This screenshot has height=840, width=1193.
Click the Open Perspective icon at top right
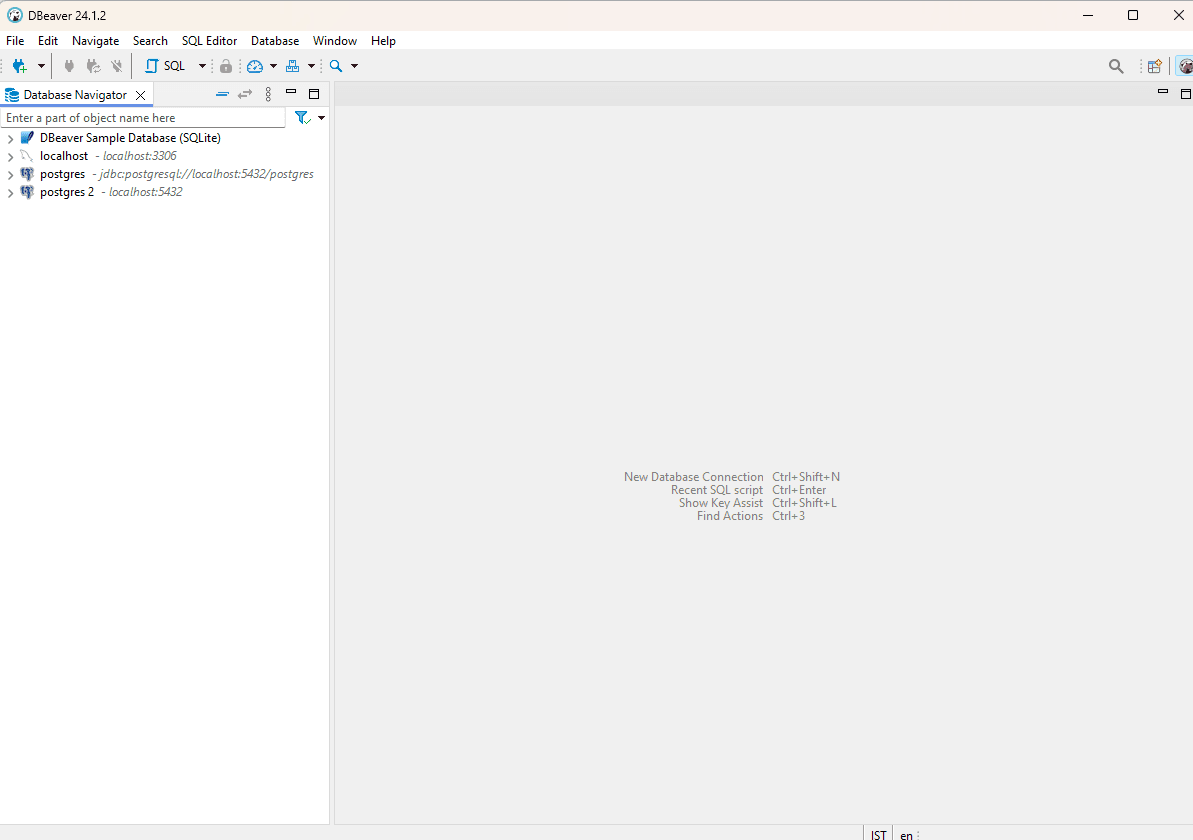(x=1154, y=66)
